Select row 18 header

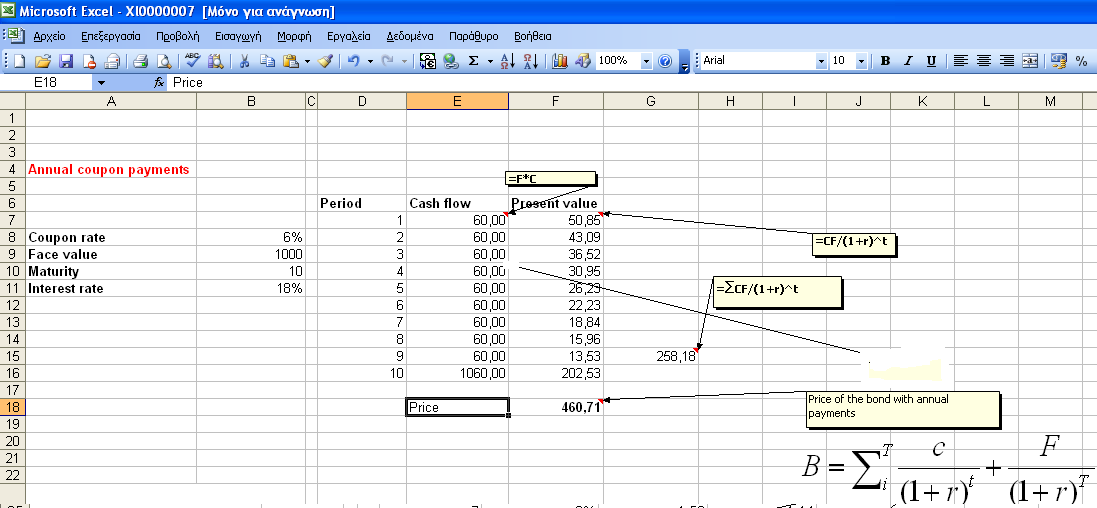pyautogui.click(x=13, y=407)
